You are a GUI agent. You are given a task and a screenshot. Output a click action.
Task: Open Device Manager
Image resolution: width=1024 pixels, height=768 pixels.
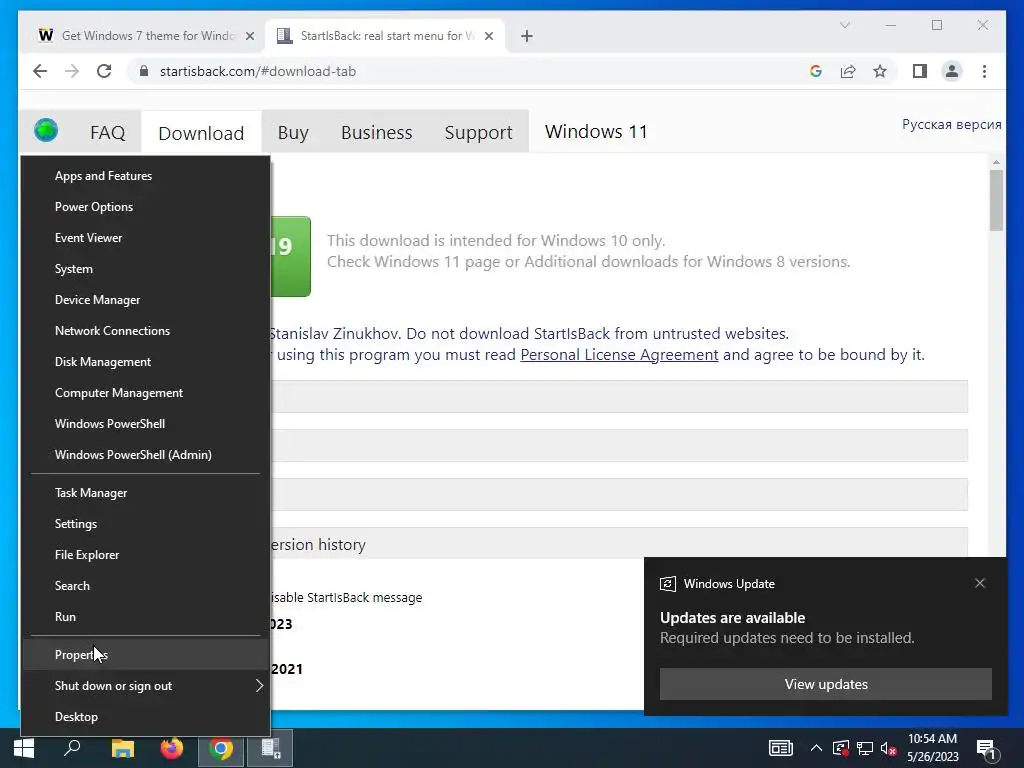[146, 300]
